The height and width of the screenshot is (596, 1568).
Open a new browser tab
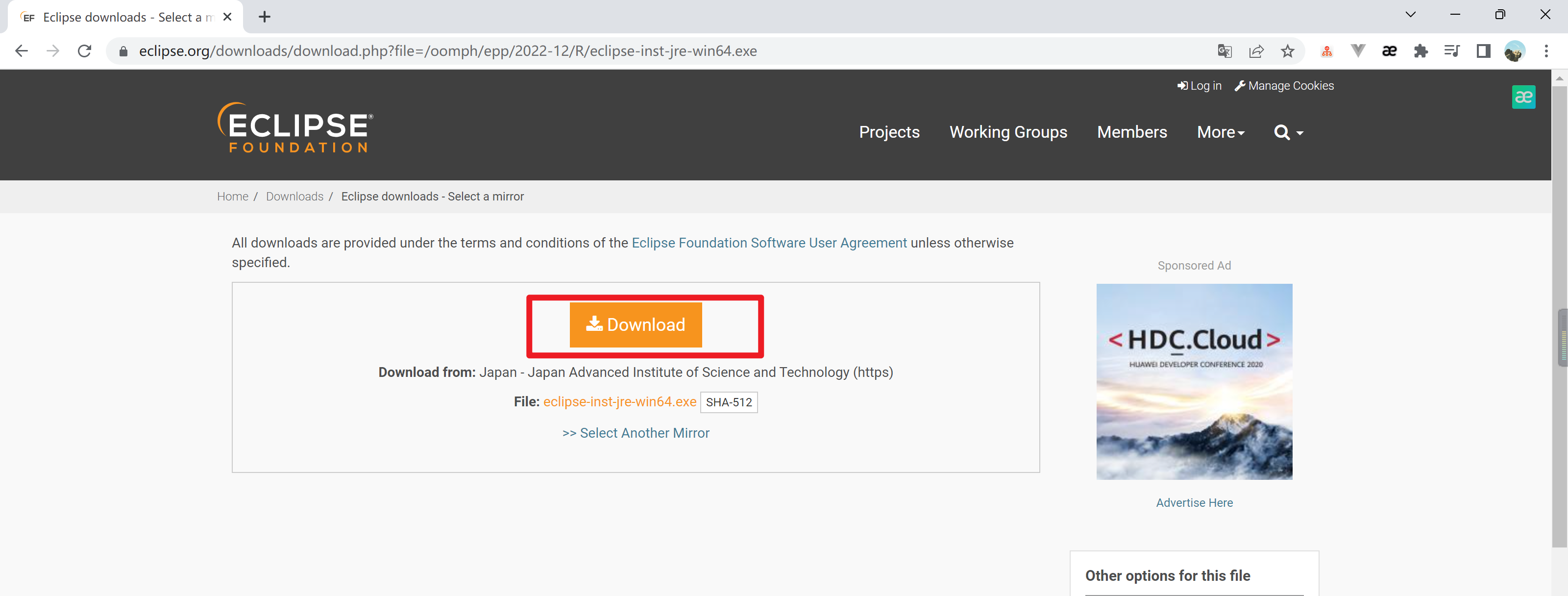pyautogui.click(x=264, y=17)
